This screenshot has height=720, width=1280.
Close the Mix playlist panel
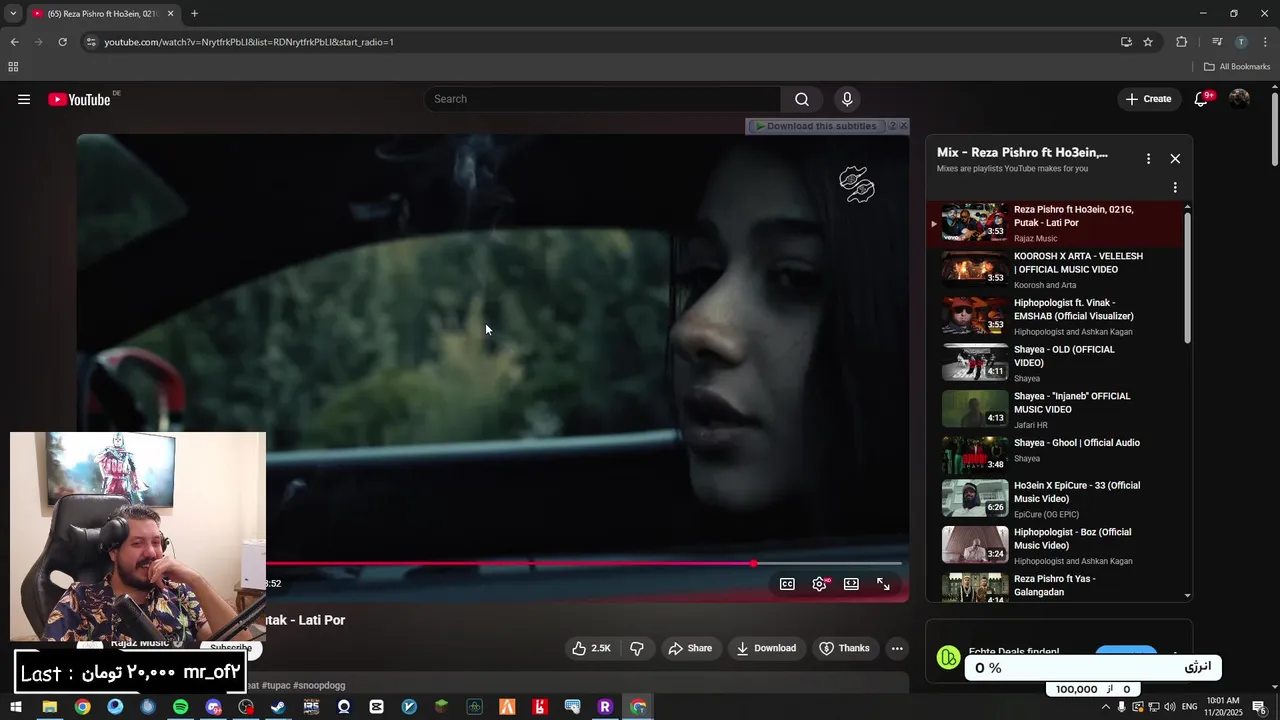[1175, 159]
